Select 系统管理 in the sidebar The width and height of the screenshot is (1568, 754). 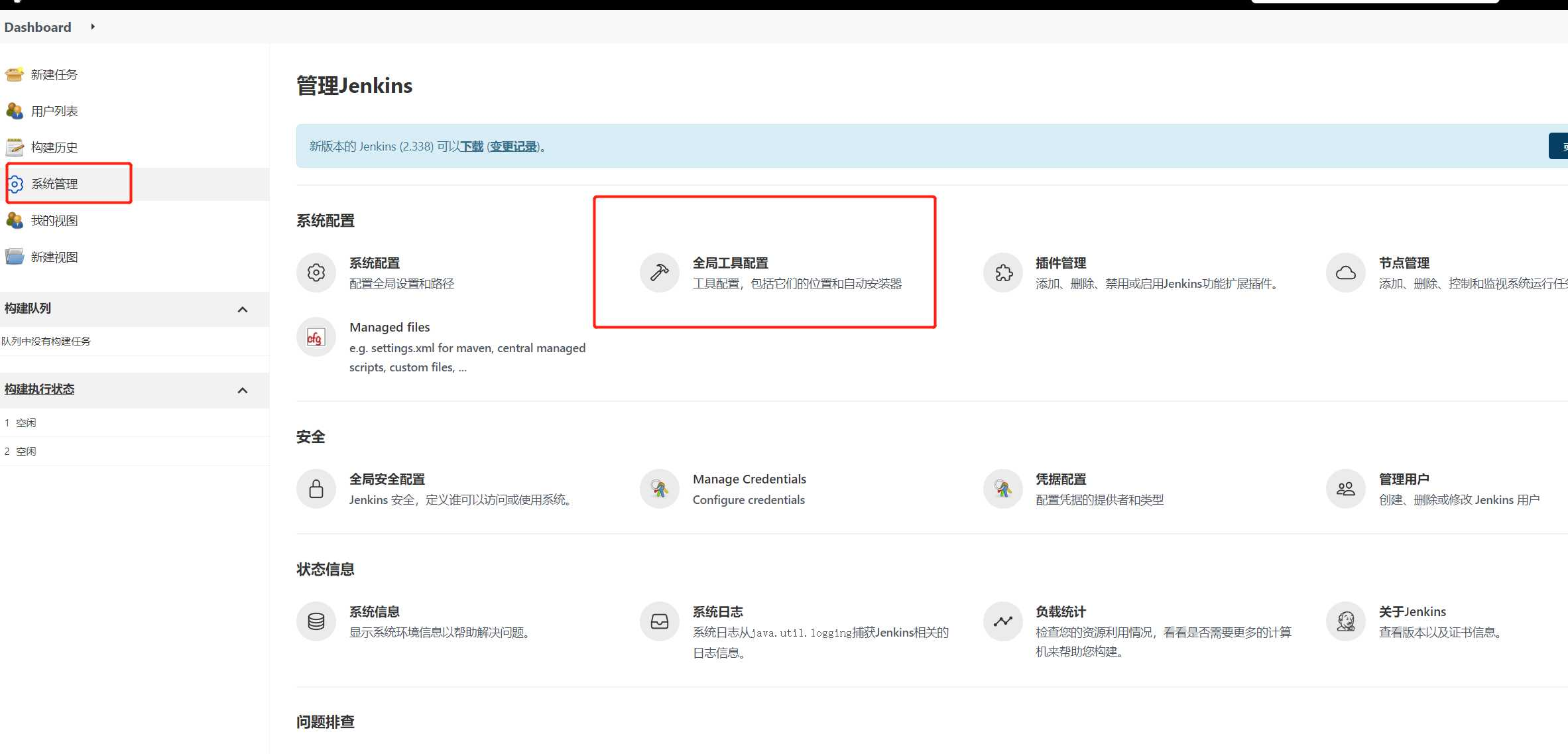point(54,184)
